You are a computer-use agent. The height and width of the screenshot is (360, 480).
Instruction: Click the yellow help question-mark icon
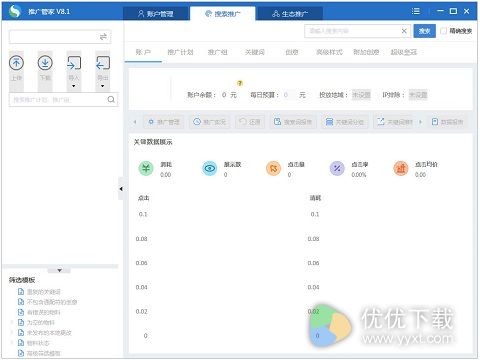coord(240,83)
